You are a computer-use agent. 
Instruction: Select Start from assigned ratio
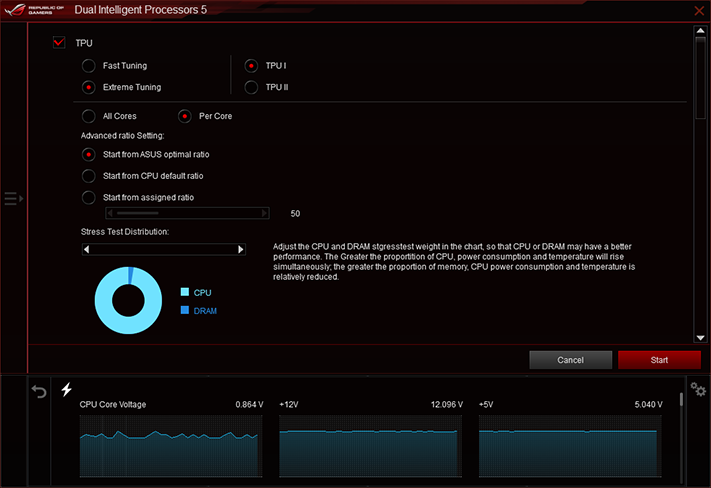click(x=88, y=197)
